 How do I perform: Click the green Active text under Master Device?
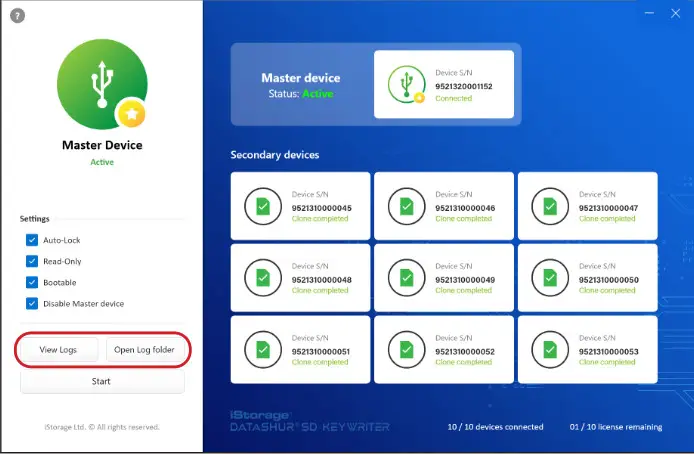[x=102, y=162]
